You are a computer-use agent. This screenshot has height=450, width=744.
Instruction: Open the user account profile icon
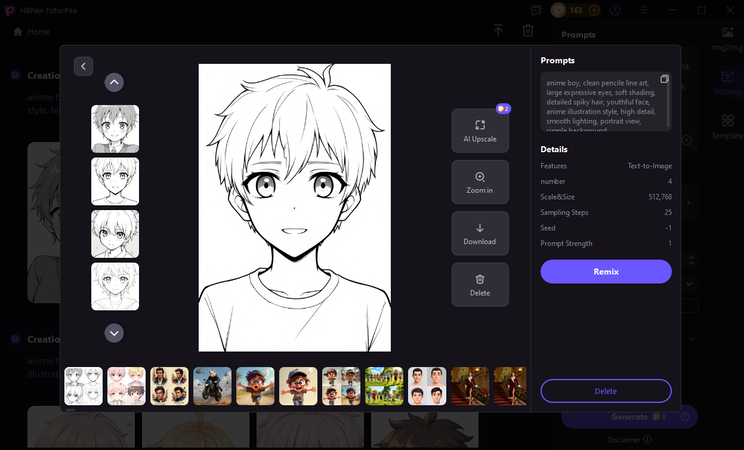point(615,10)
